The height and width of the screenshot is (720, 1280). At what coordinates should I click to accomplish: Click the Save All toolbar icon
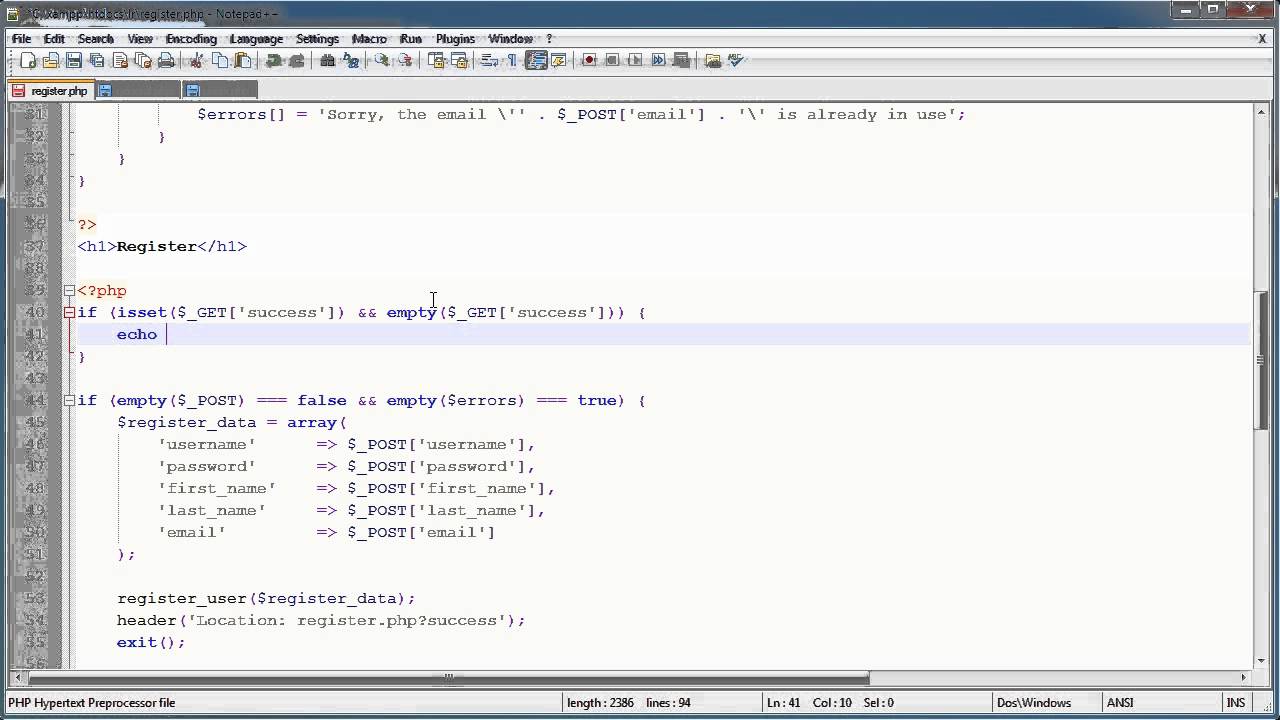[x=96, y=61]
